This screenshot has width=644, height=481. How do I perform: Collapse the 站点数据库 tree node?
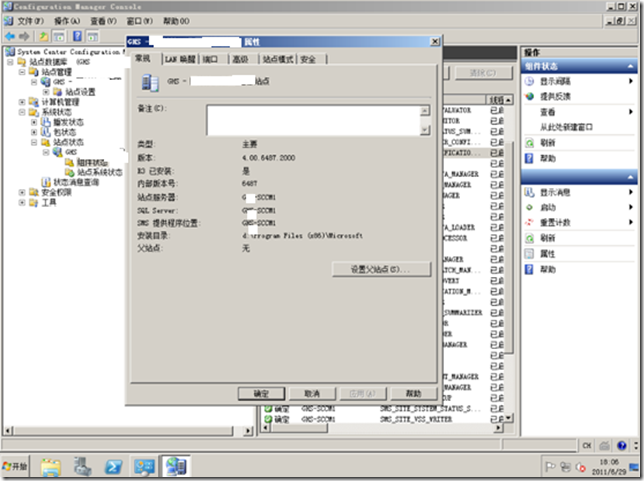[x=10, y=62]
